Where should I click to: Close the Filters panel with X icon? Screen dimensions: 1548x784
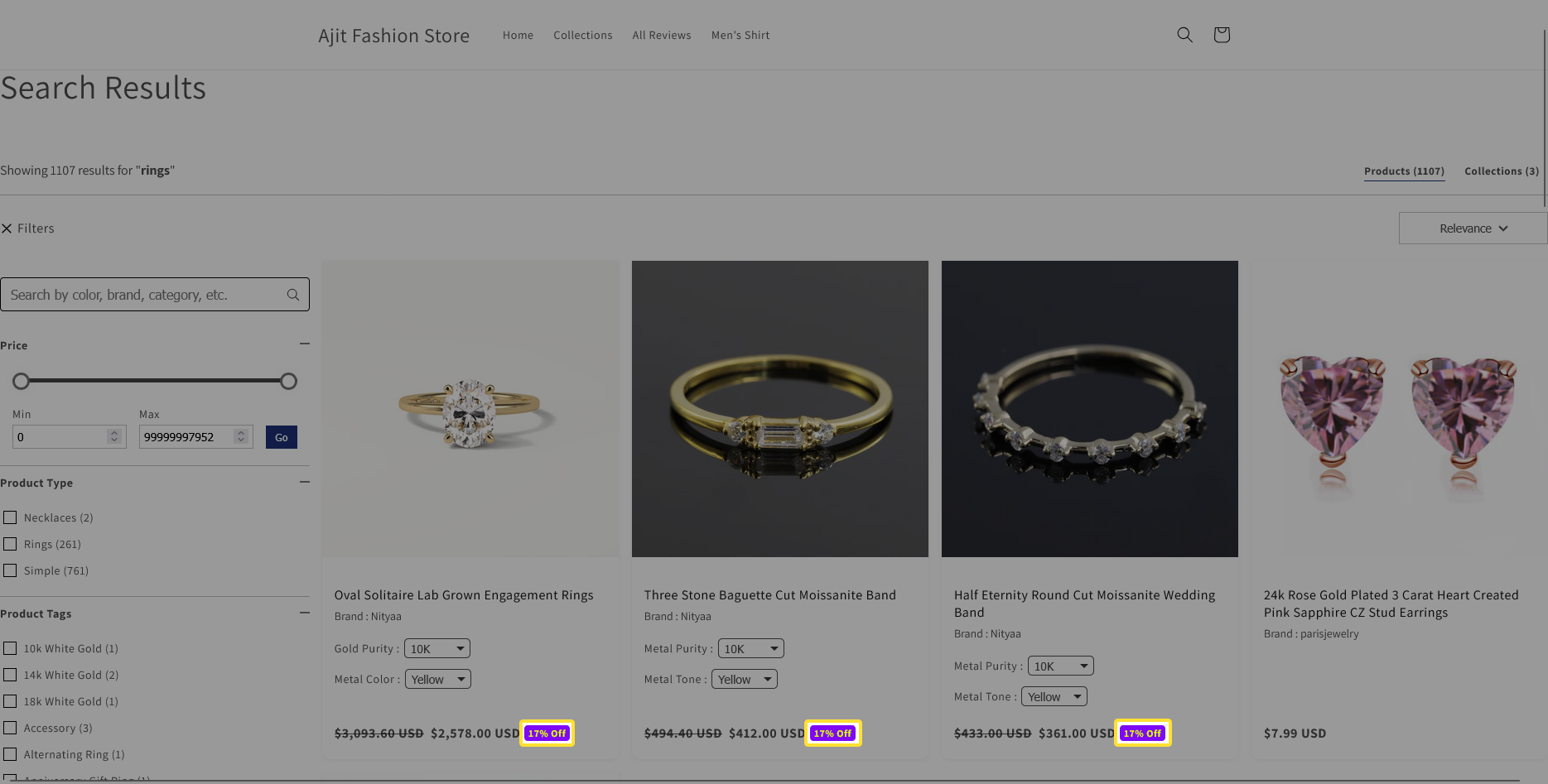(x=7, y=228)
